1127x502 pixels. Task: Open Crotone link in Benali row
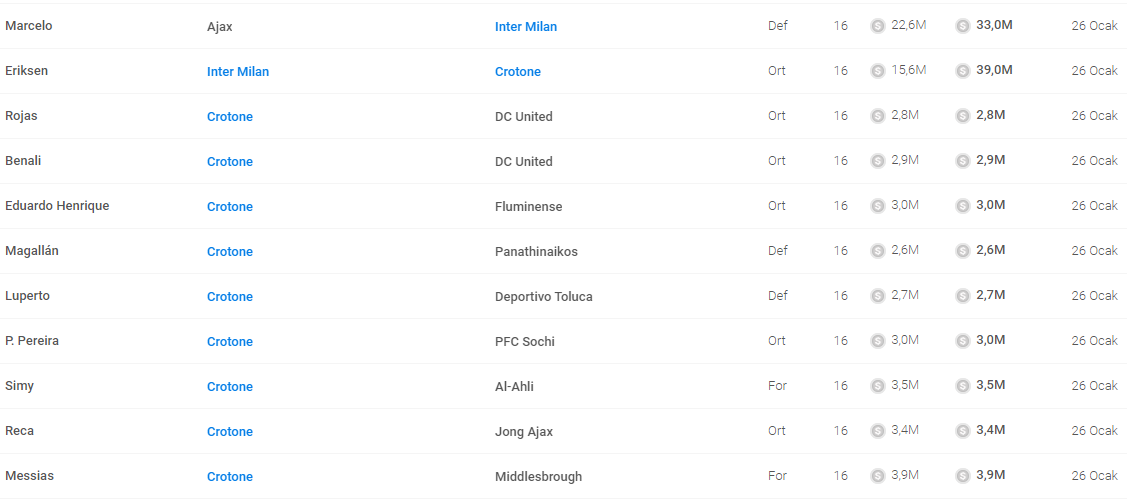[230, 162]
